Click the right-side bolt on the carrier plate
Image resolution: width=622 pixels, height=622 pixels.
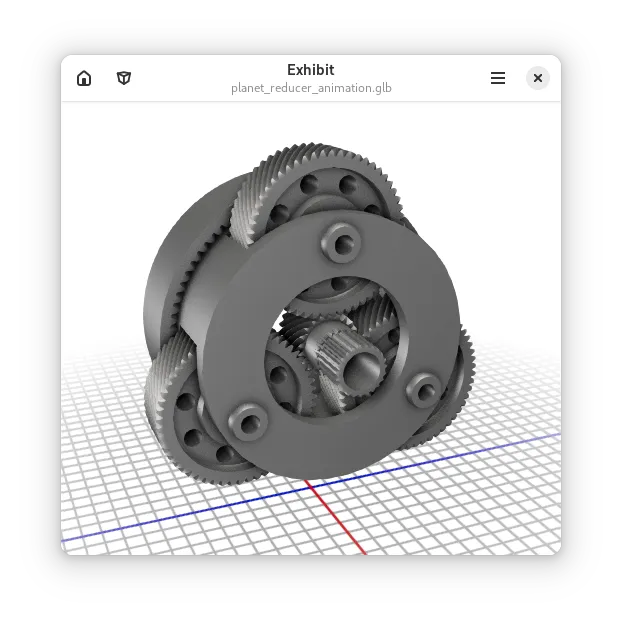click(425, 389)
